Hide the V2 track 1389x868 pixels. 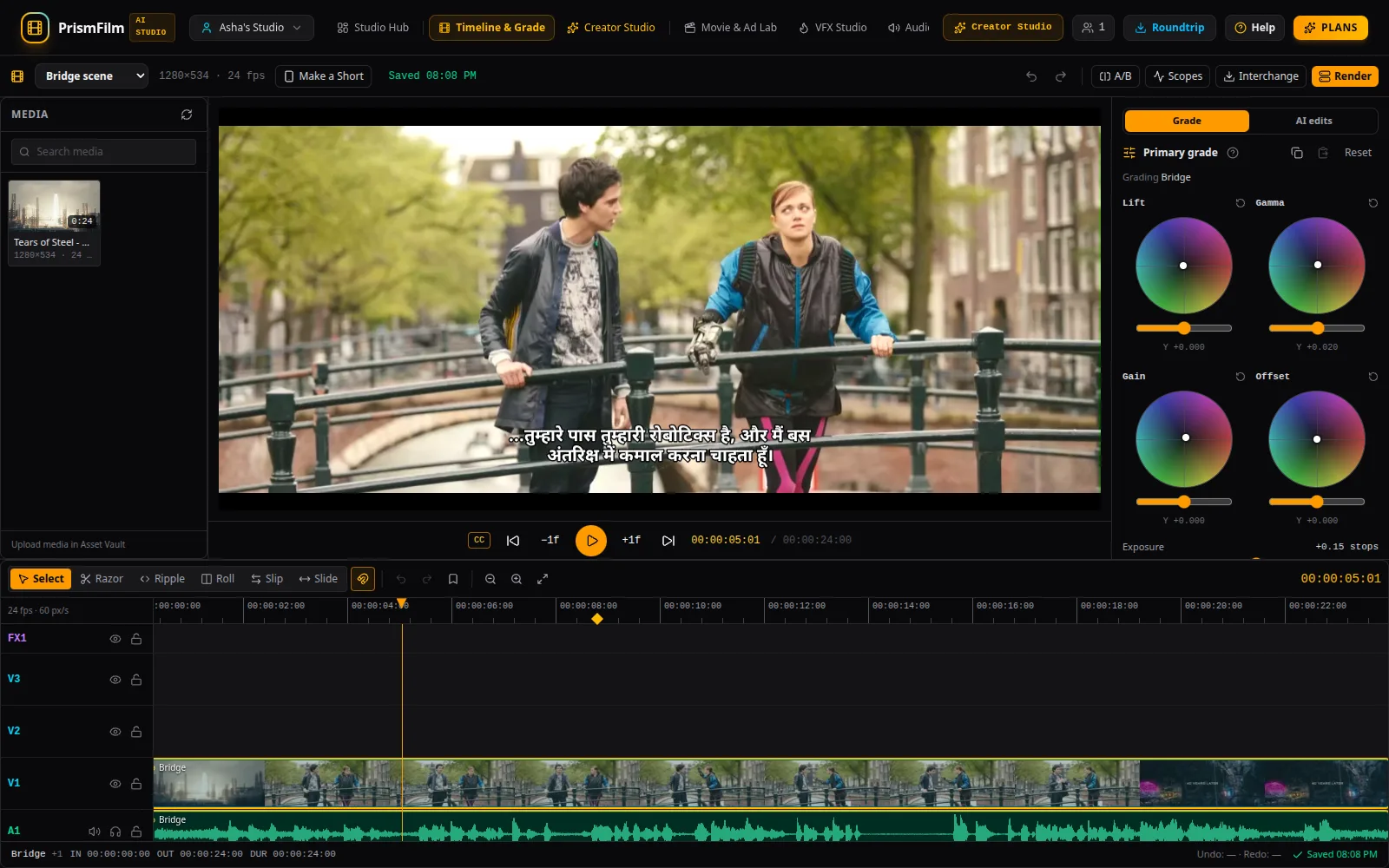(115, 732)
